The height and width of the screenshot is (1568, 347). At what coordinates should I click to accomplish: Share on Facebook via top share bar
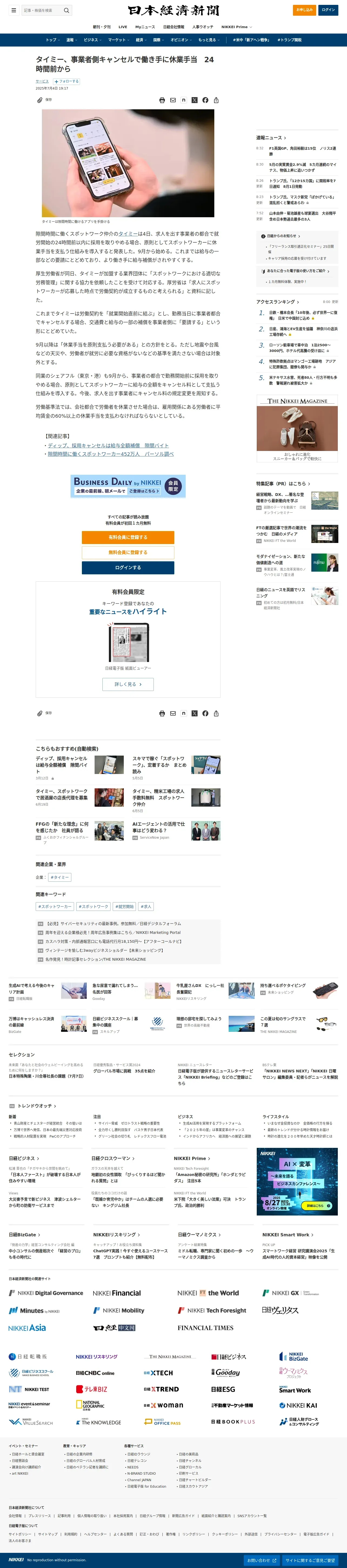coord(205,100)
